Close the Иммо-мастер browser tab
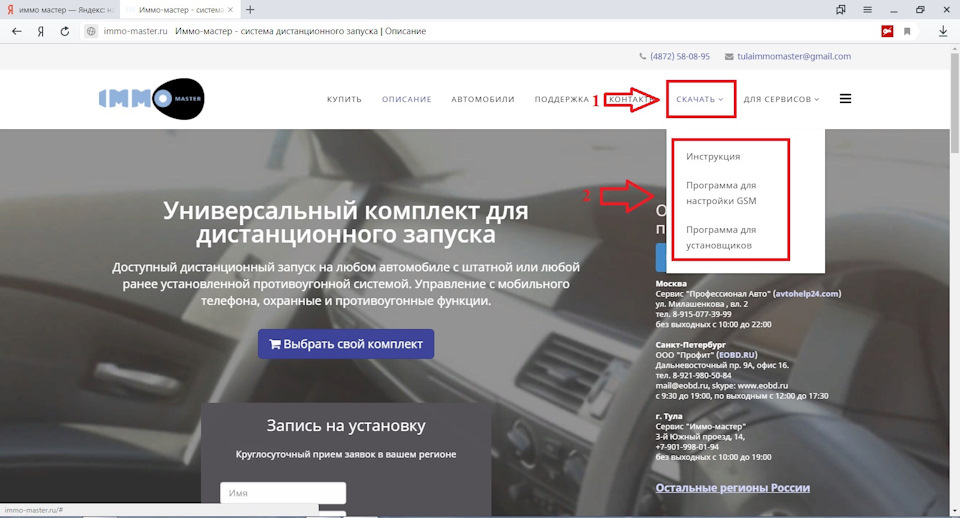This screenshot has width=960, height=518. [231, 10]
